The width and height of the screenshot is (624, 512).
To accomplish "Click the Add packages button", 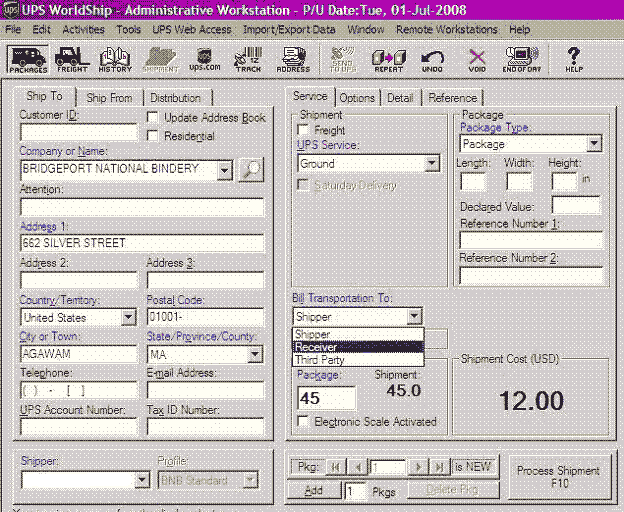I will click(x=314, y=491).
